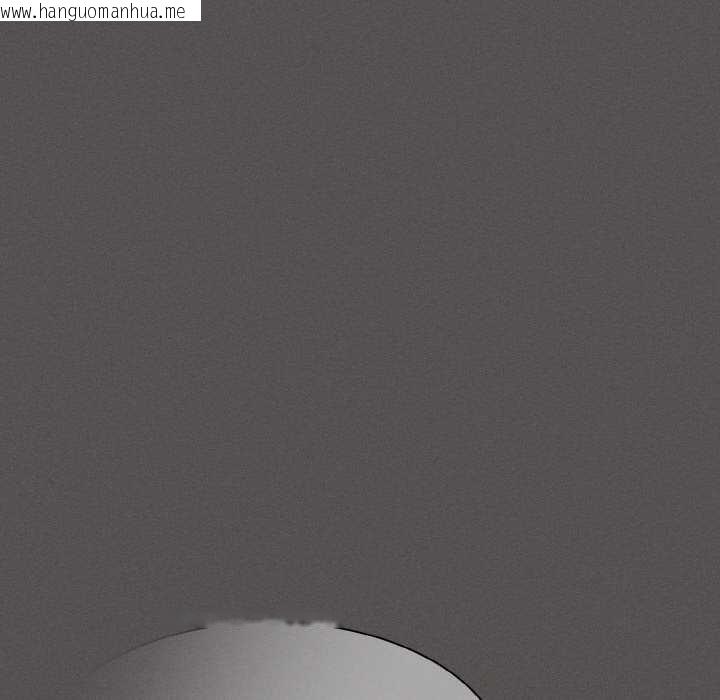Click the blurred smudge atop the rounded shape
The width and height of the screenshot is (720, 700).
[x=270, y=624]
